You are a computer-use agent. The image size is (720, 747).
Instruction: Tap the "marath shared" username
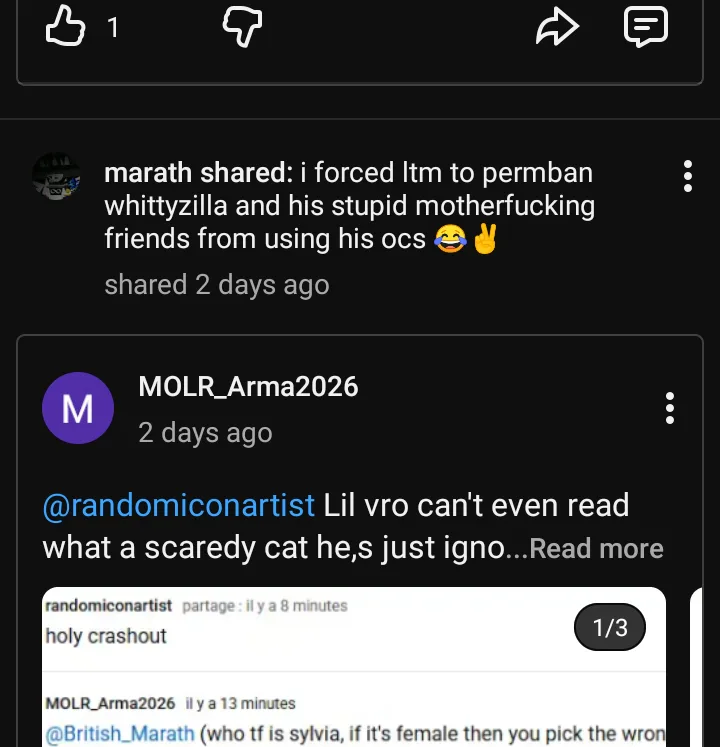click(195, 173)
